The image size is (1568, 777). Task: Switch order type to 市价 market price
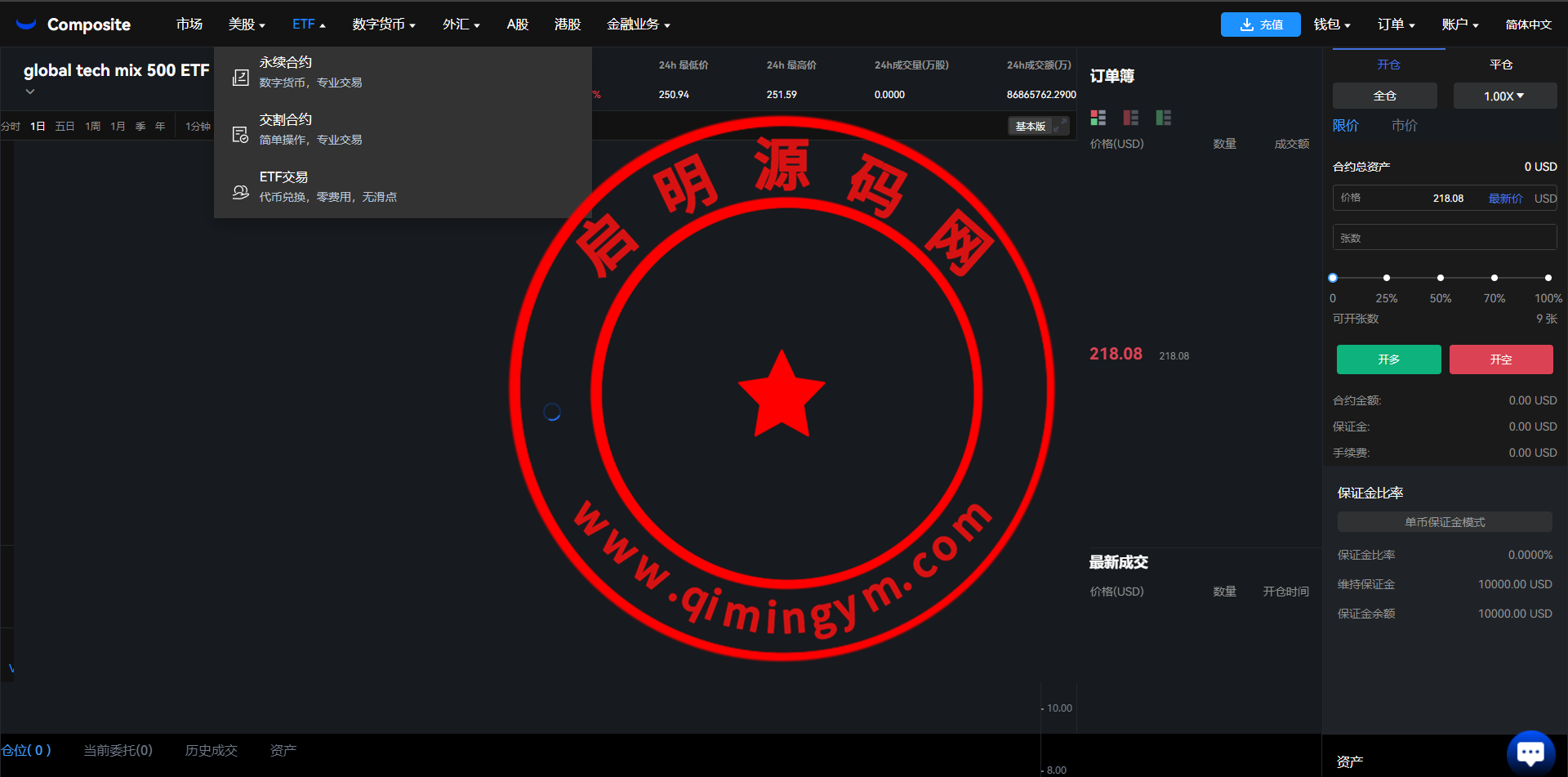1404,126
